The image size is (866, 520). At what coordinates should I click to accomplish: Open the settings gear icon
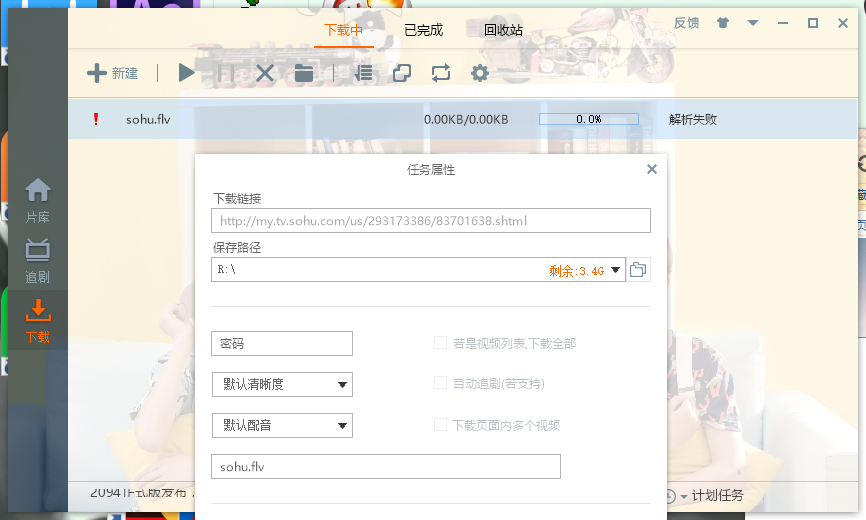[x=480, y=73]
